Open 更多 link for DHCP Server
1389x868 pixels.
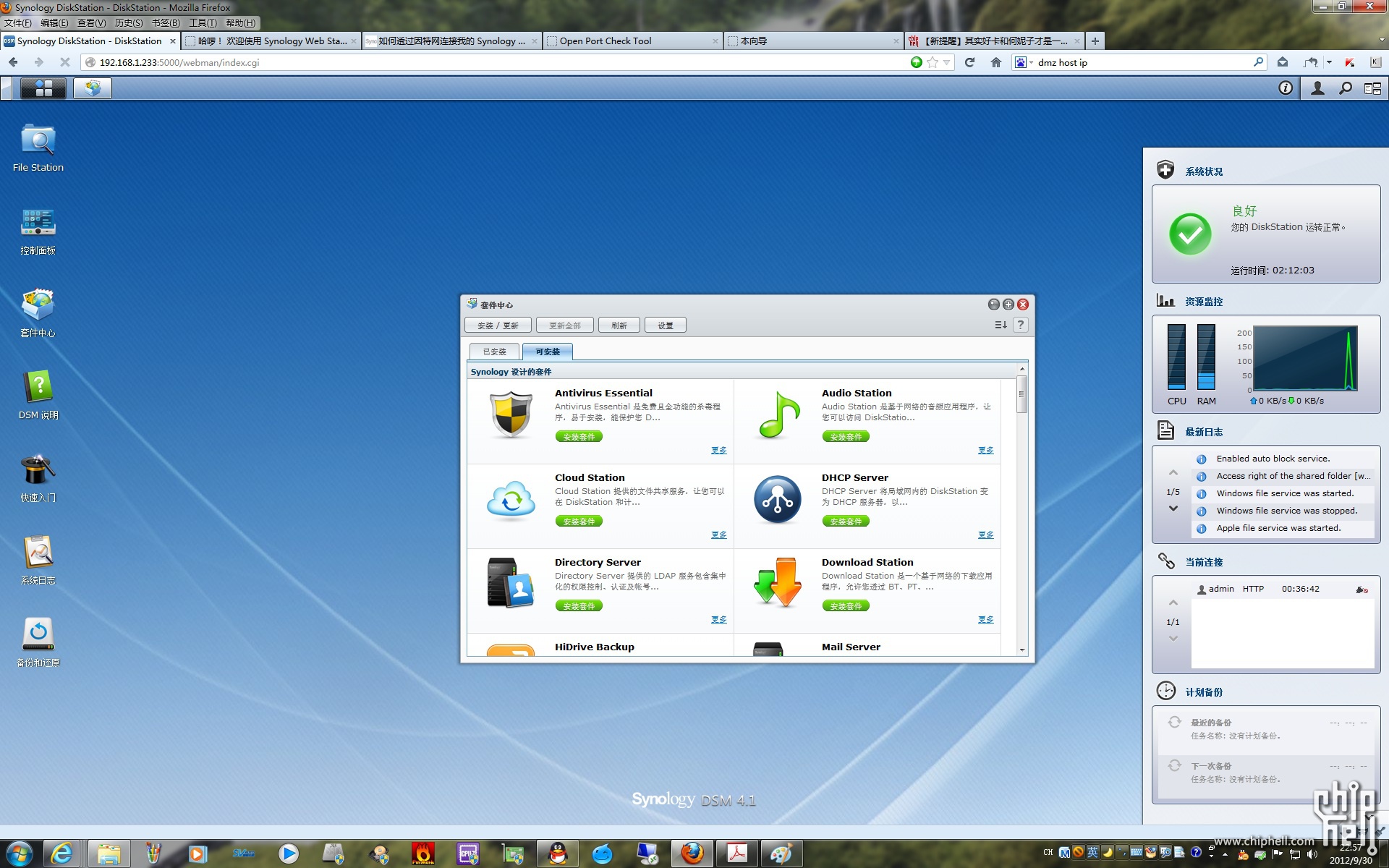985,535
